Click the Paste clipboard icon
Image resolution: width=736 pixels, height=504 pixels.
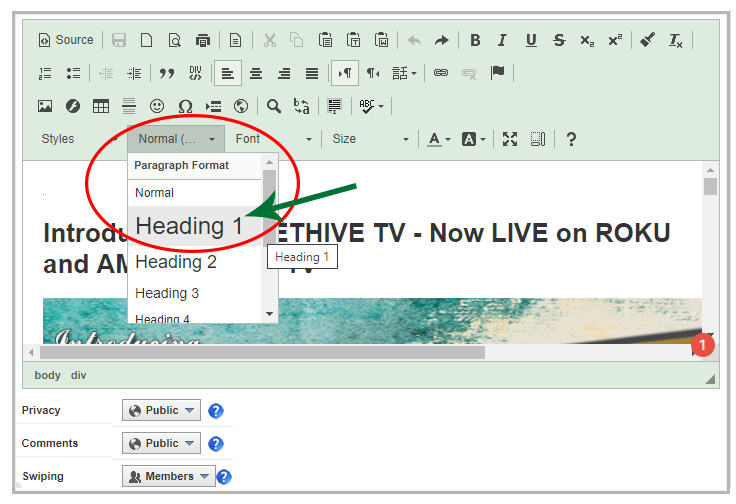(x=325, y=40)
